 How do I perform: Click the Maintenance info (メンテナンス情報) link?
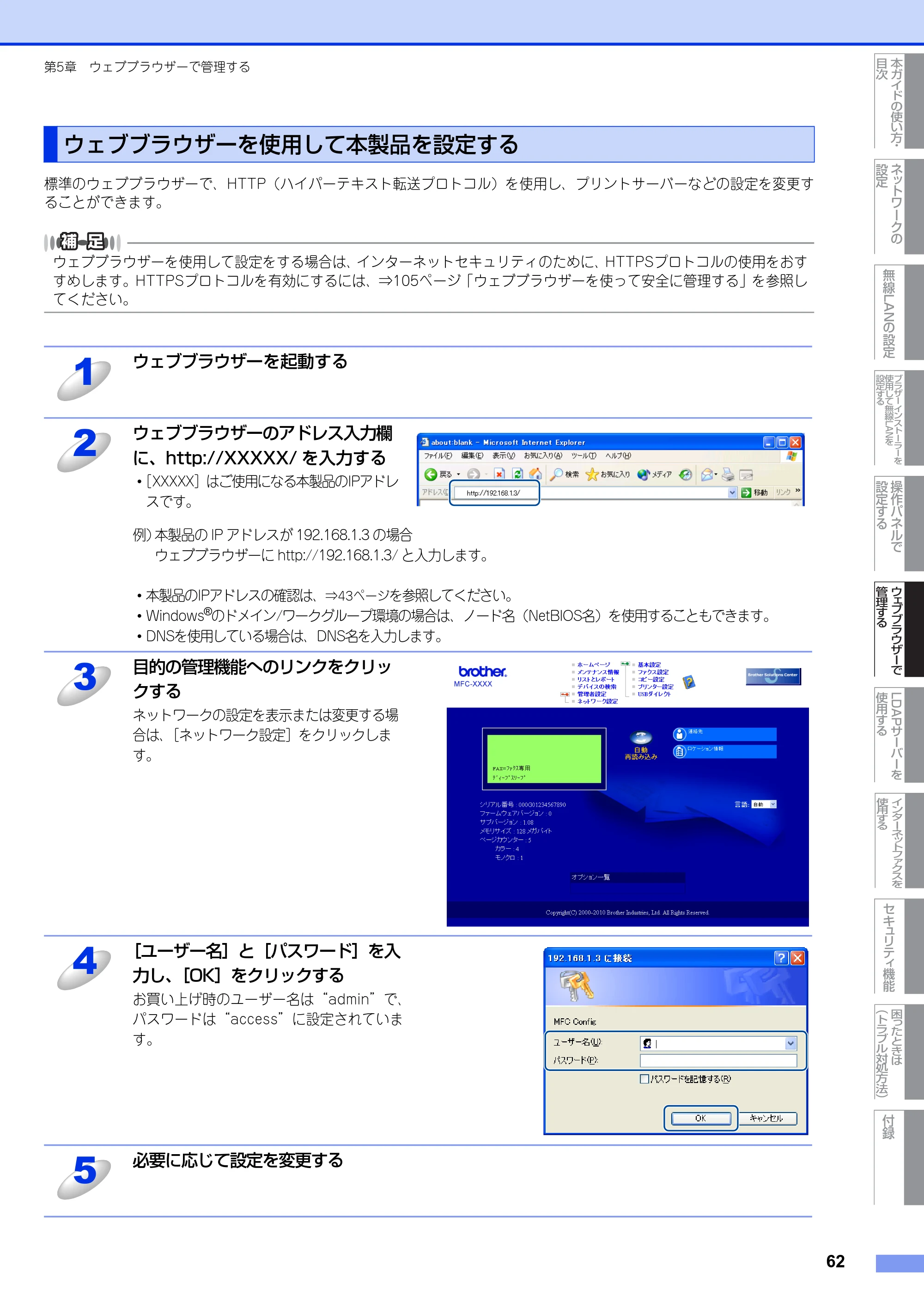click(x=598, y=672)
